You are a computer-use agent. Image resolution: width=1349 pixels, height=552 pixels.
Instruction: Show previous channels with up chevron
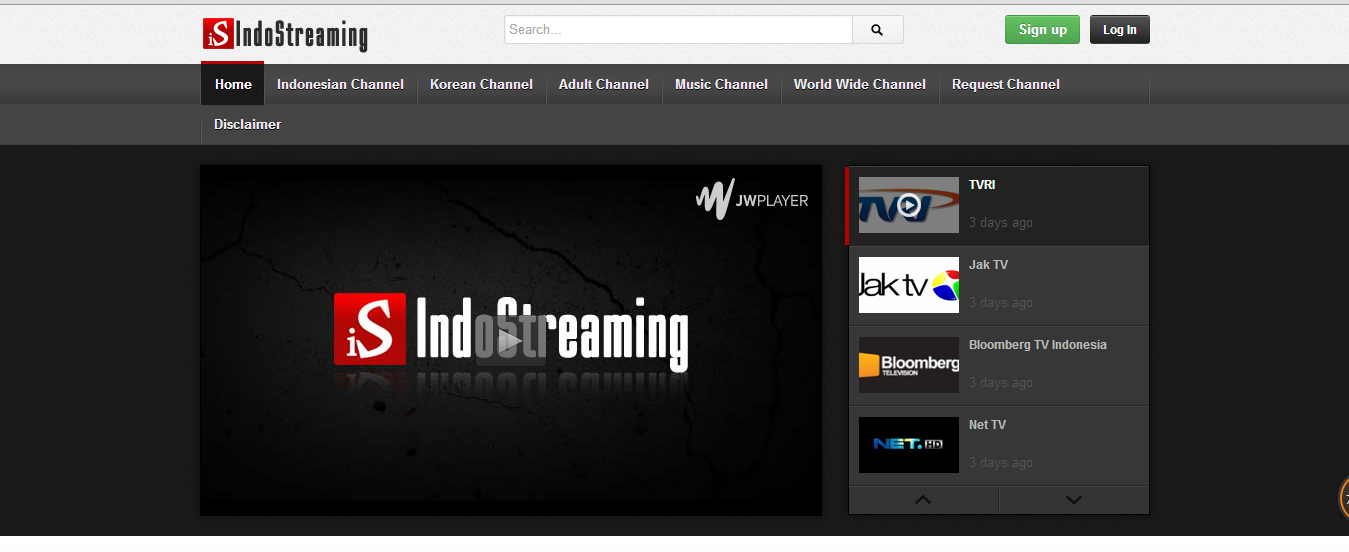[x=923, y=500]
